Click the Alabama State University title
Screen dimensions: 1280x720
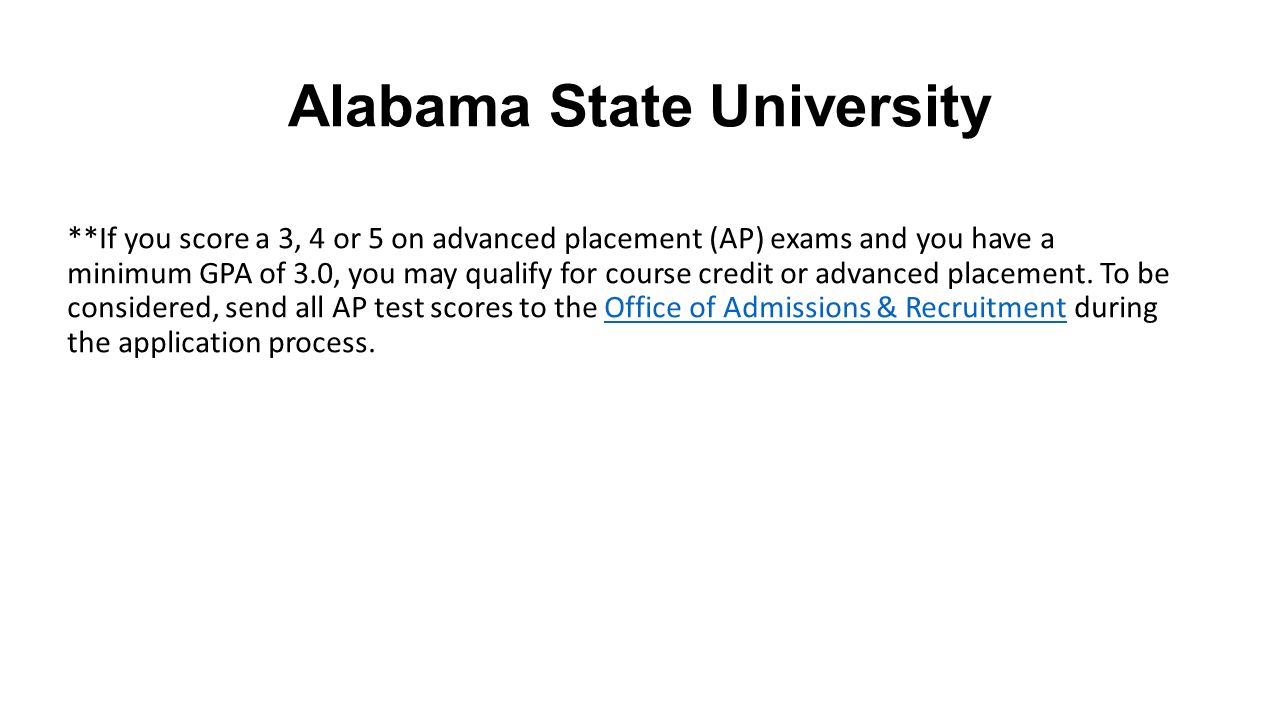tap(639, 107)
